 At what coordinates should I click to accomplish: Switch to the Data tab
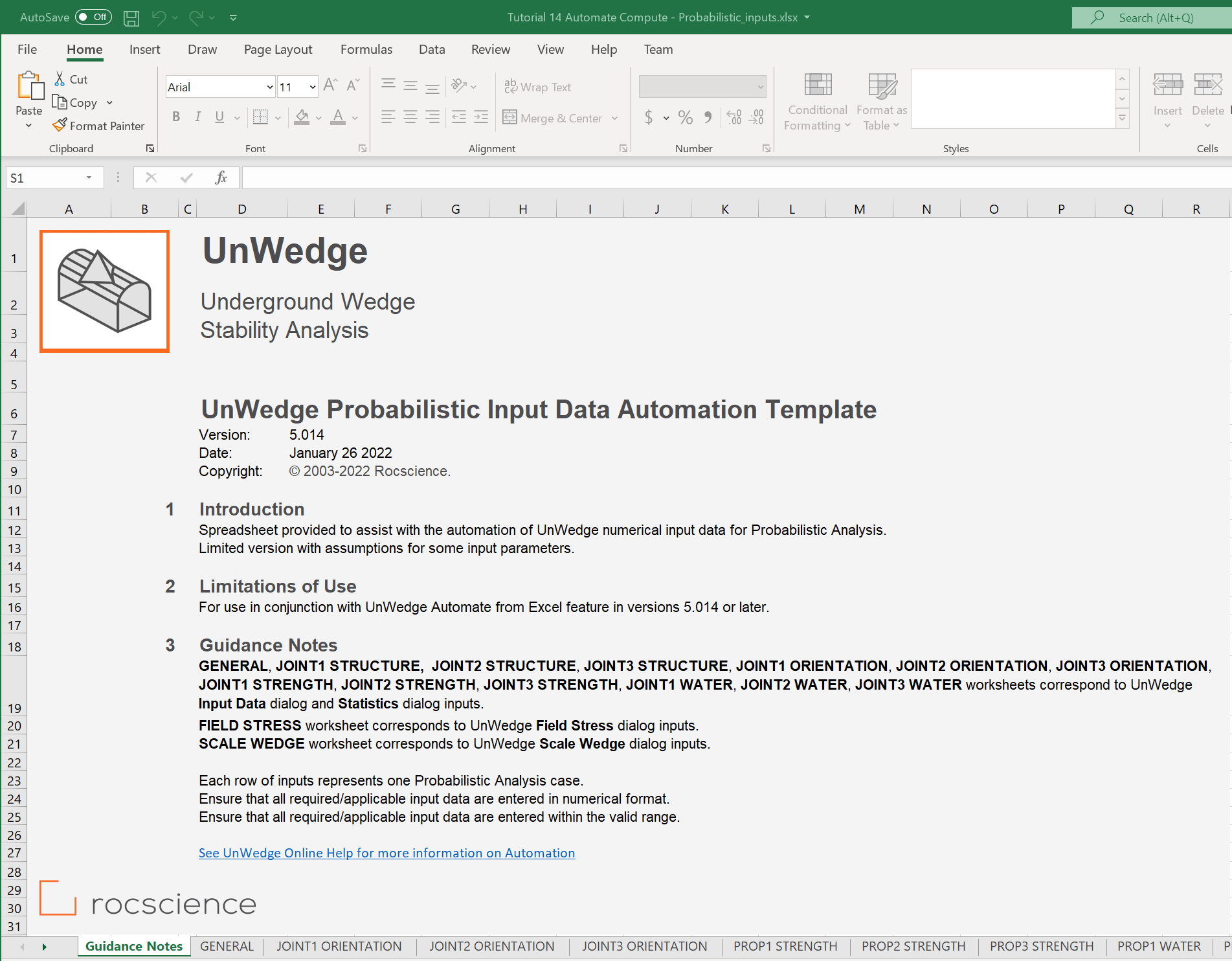(x=432, y=49)
